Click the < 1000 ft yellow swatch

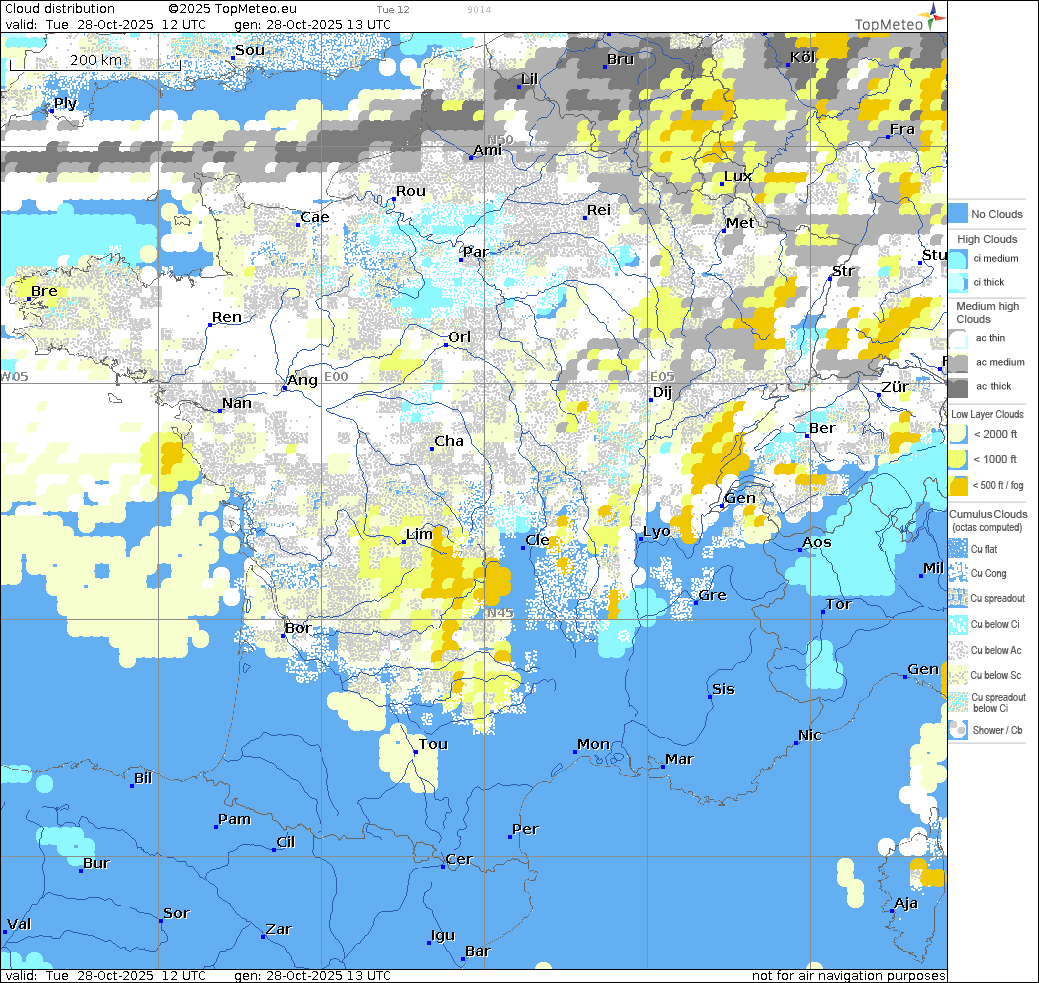[x=957, y=460]
